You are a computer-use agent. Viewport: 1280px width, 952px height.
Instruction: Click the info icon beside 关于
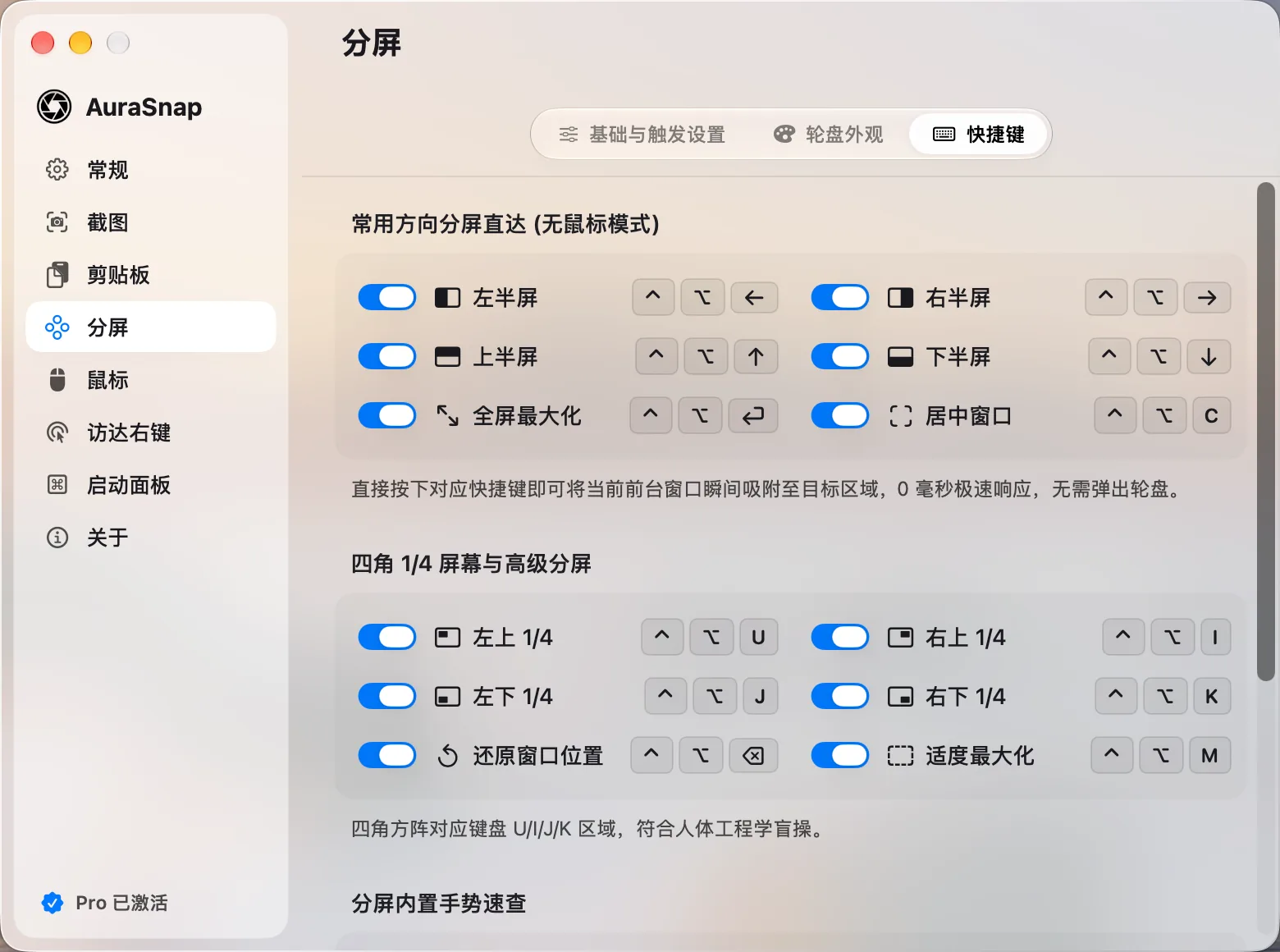(x=57, y=538)
